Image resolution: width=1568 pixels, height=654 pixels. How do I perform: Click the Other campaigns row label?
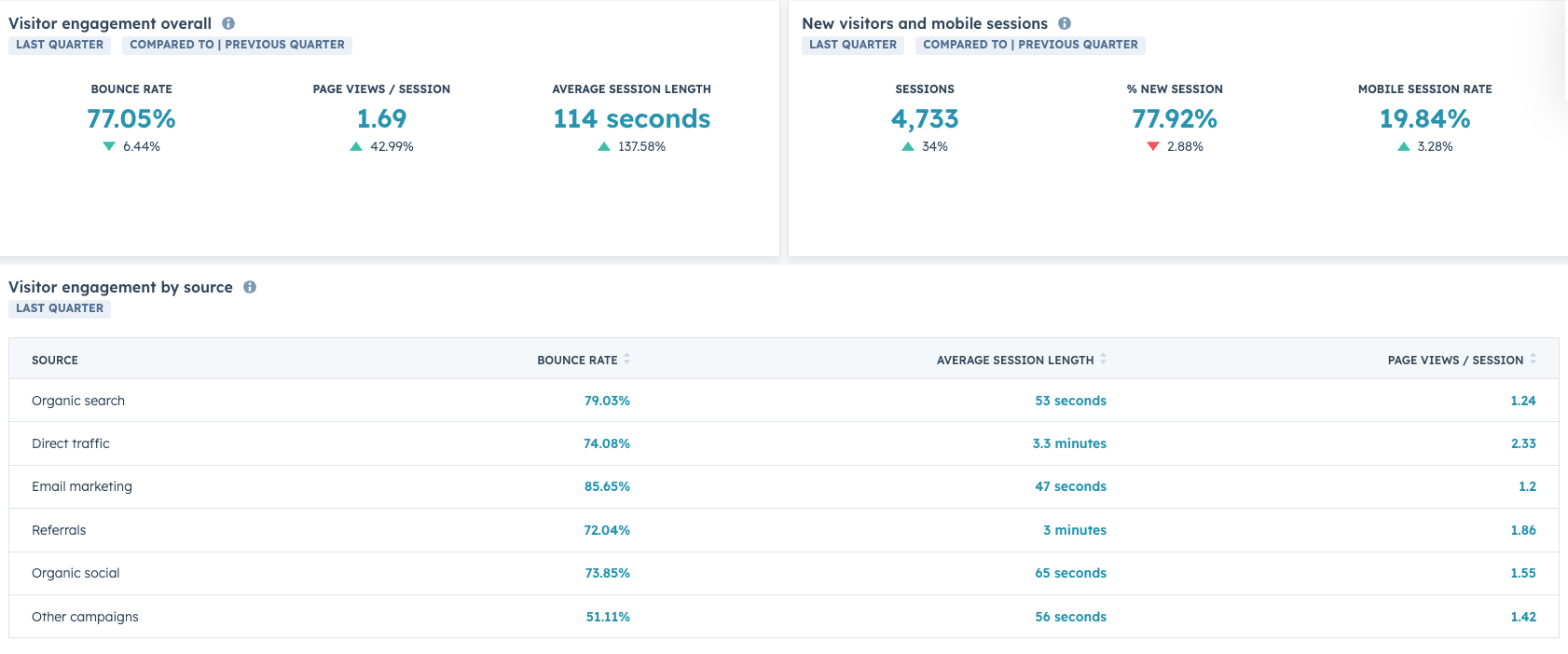pyautogui.click(x=85, y=617)
